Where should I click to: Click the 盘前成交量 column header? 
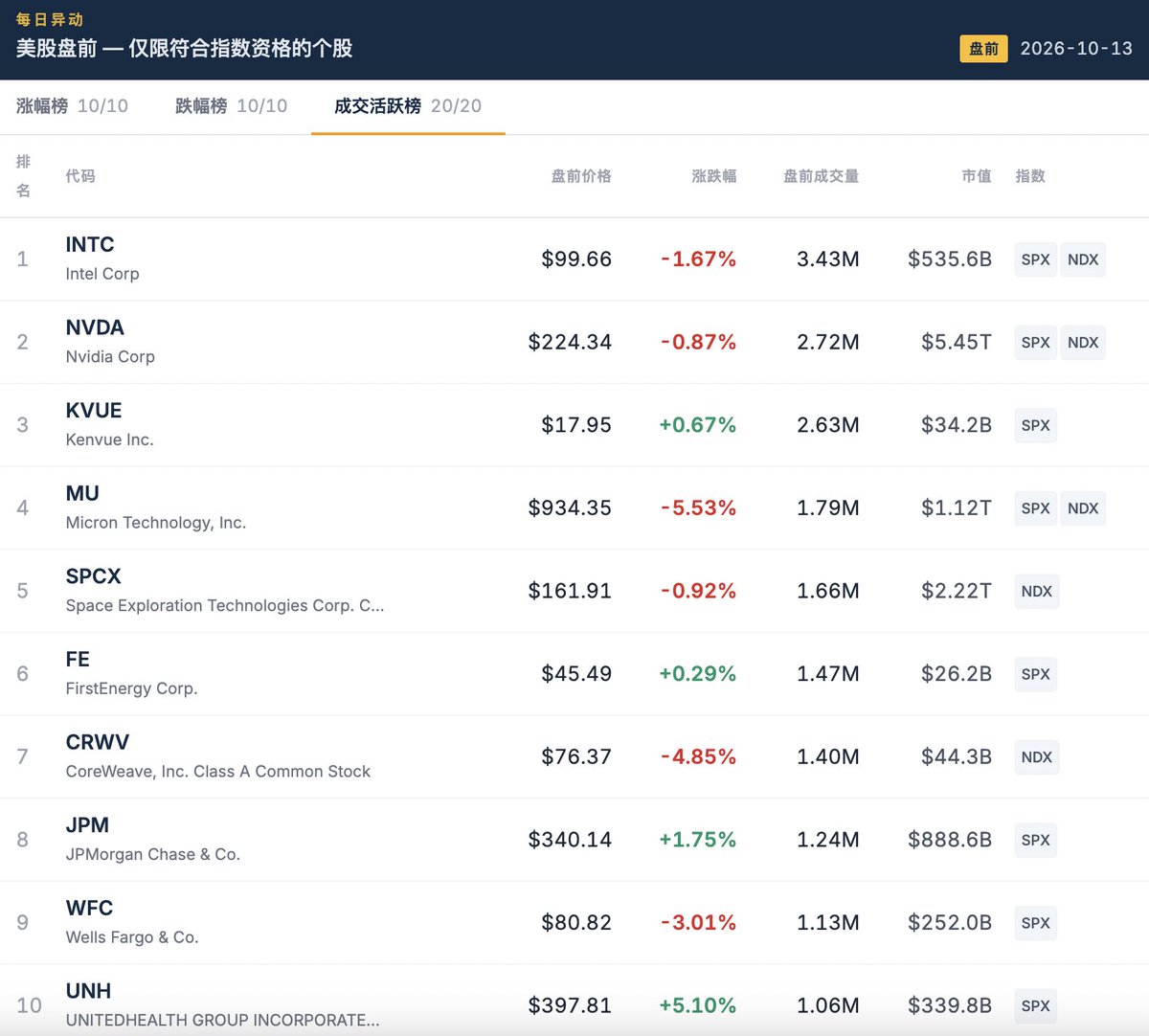click(x=821, y=176)
